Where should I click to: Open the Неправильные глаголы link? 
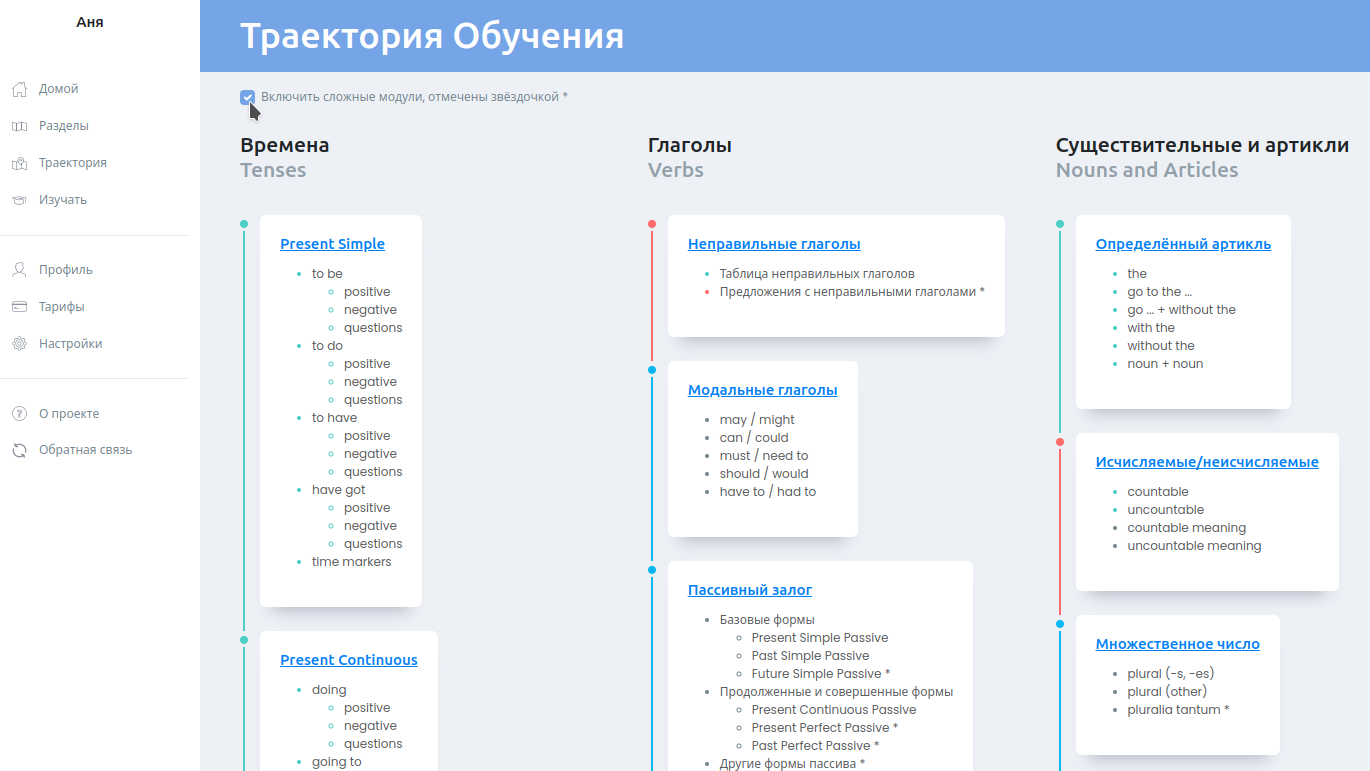773,244
